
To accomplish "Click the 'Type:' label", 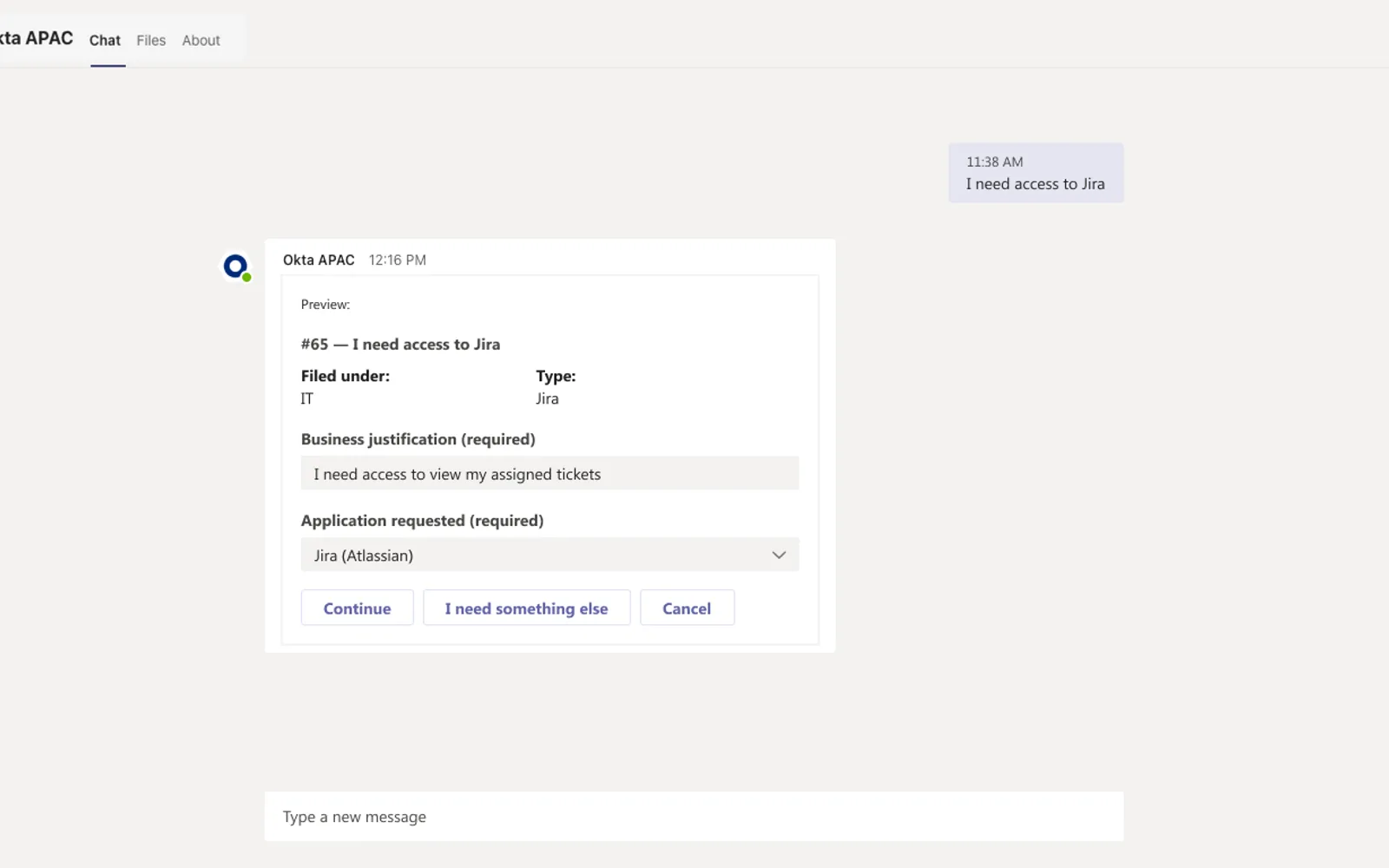I will coord(556,376).
